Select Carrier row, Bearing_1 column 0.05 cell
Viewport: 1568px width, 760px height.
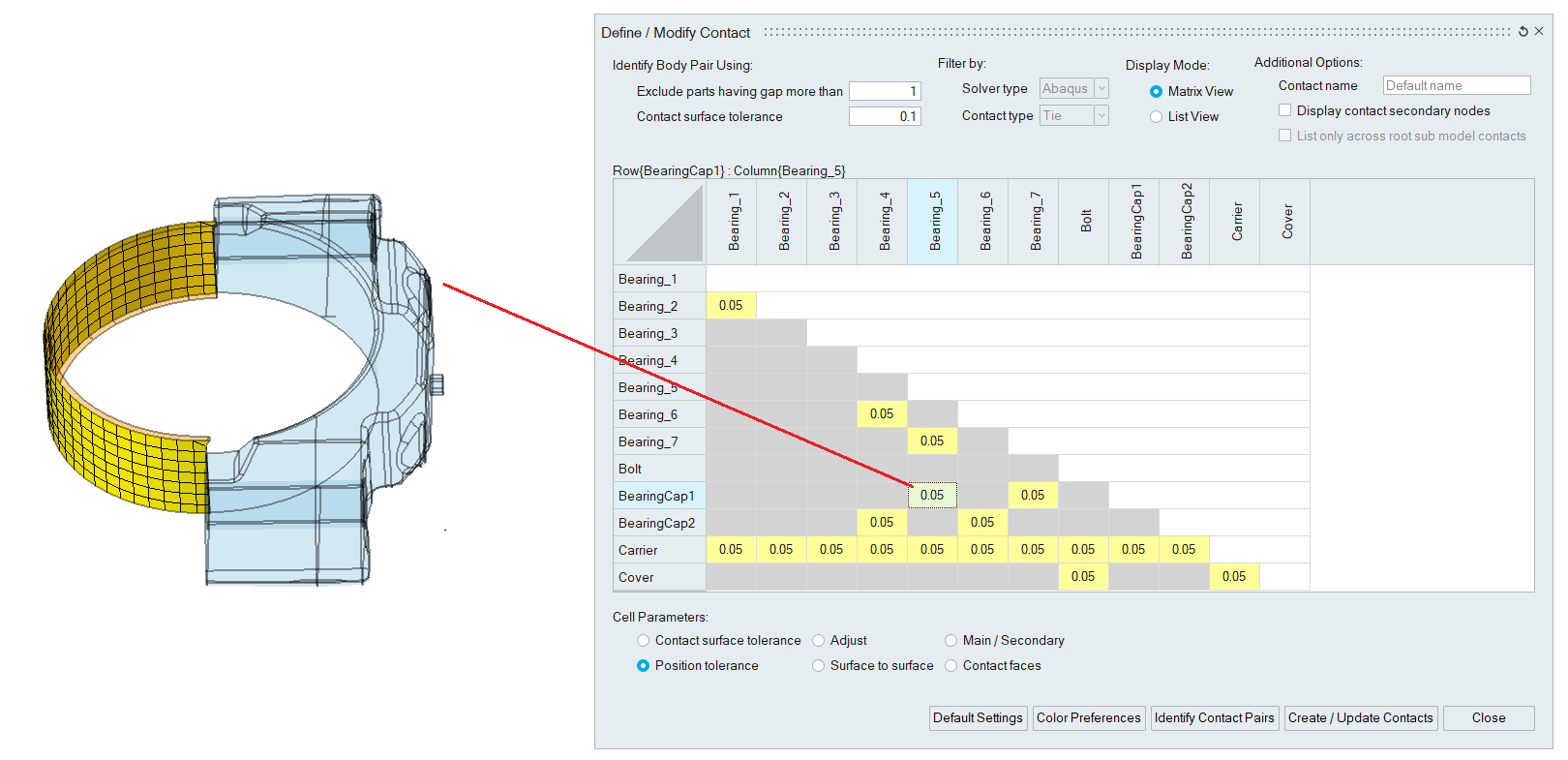(x=732, y=550)
